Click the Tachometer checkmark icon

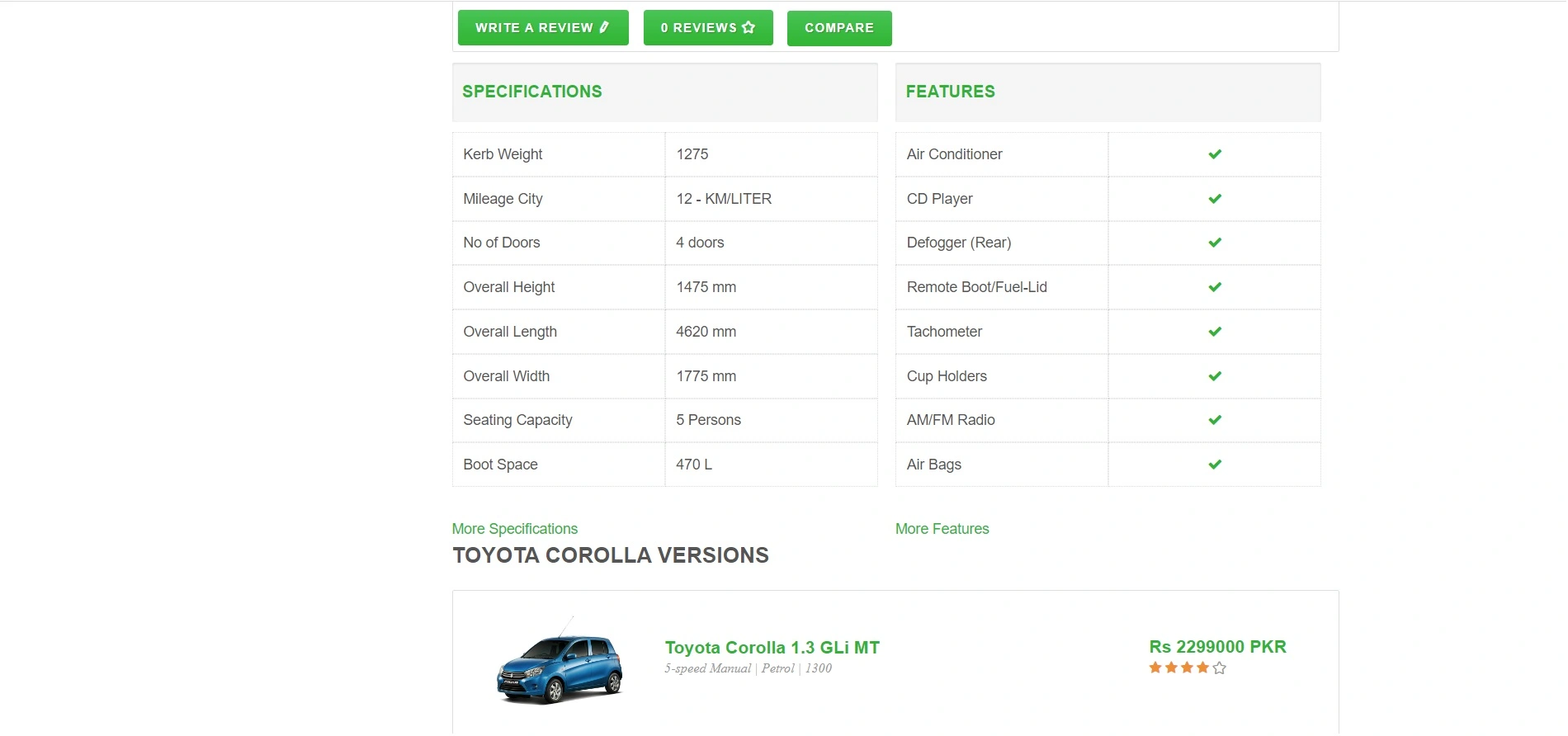point(1215,332)
